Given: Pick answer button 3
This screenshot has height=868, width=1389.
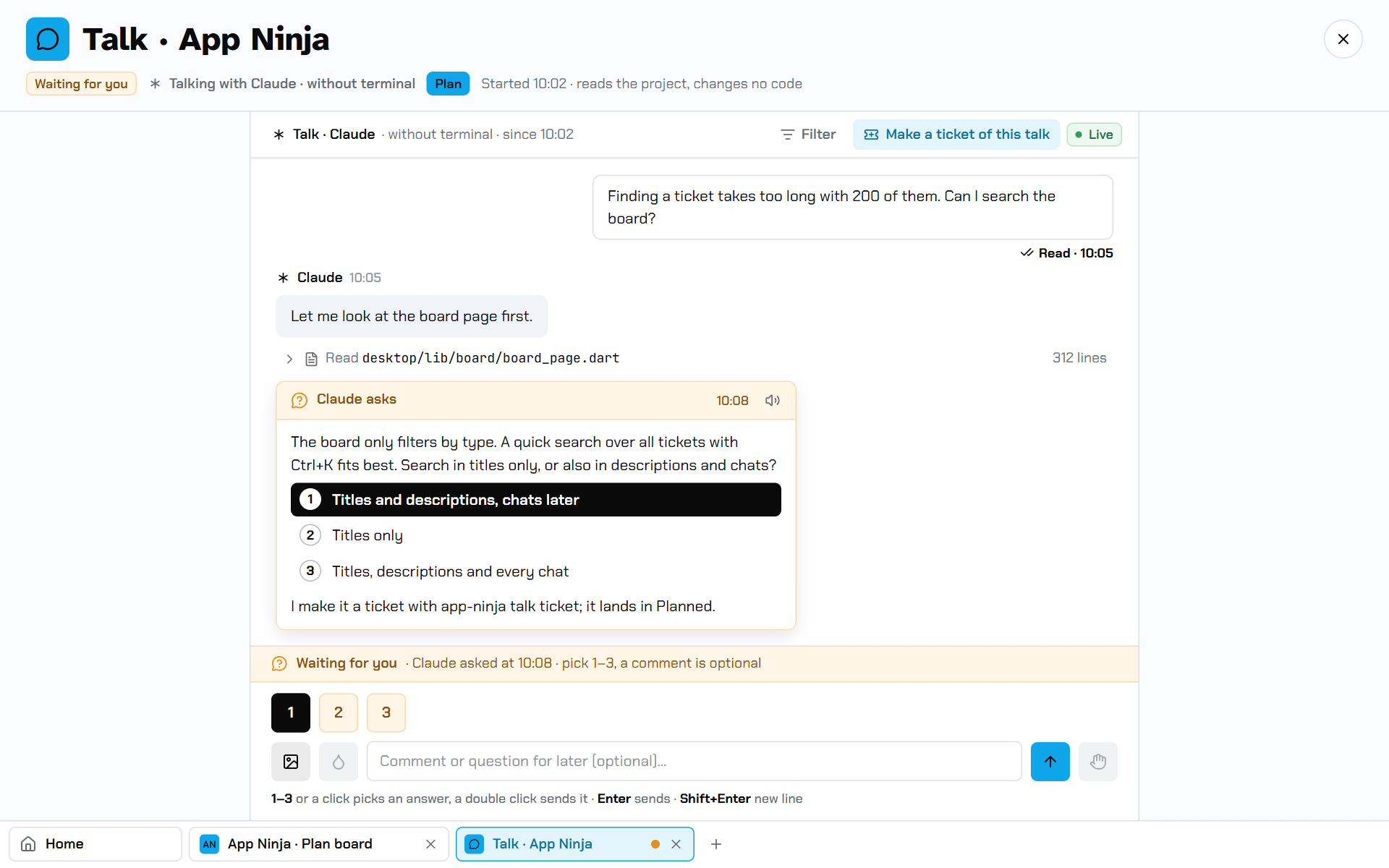Looking at the screenshot, I should pyautogui.click(x=386, y=712).
